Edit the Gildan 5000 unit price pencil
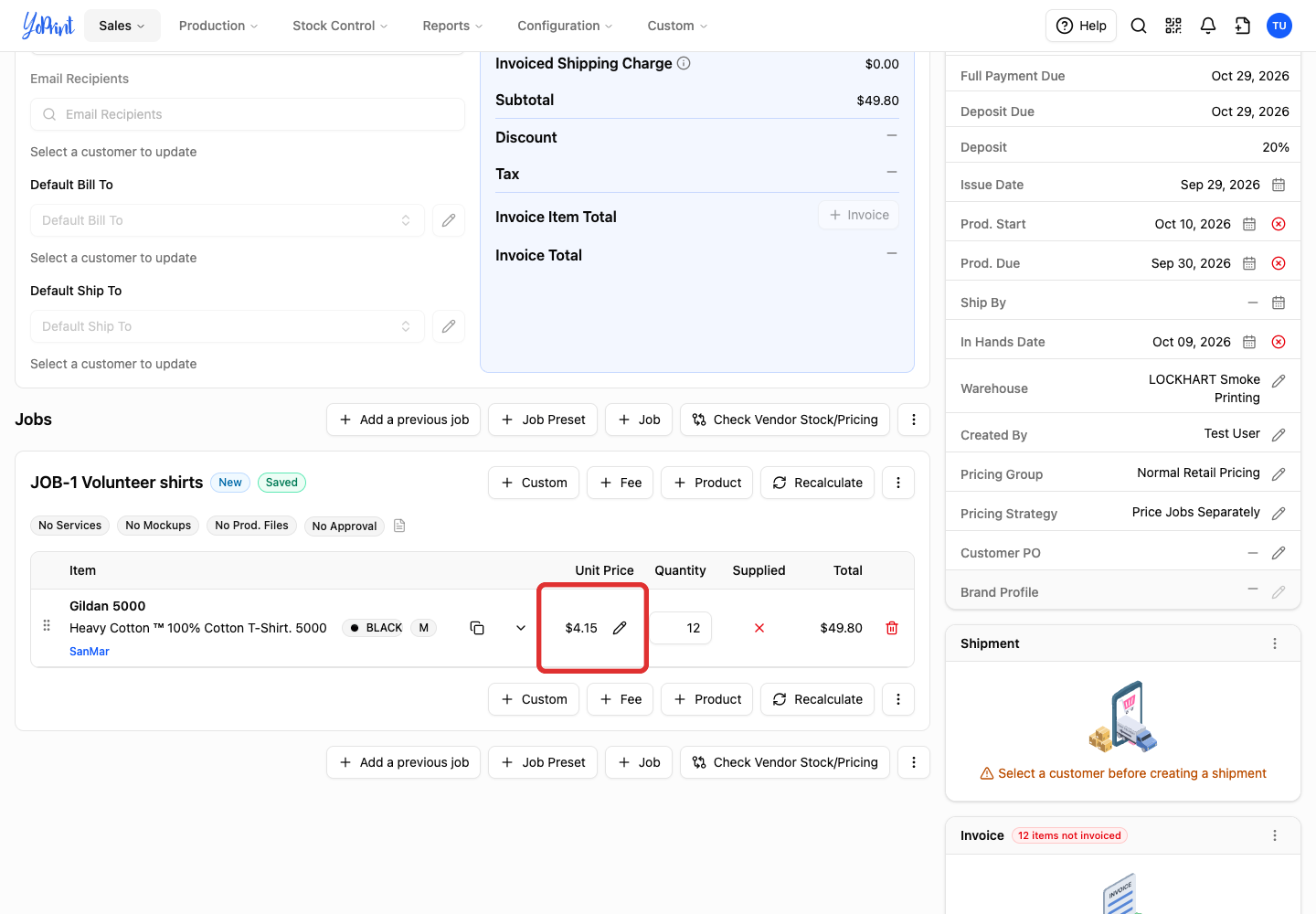The height and width of the screenshot is (914, 1316). tap(620, 628)
